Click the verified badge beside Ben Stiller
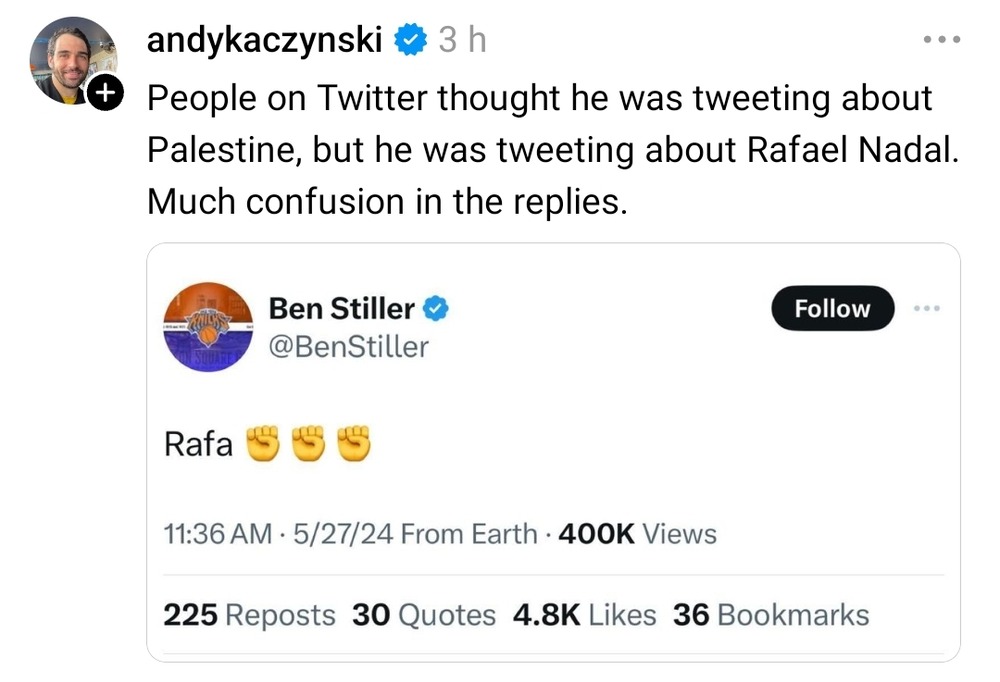The width and height of the screenshot is (1000, 682). click(x=434, y=309)
